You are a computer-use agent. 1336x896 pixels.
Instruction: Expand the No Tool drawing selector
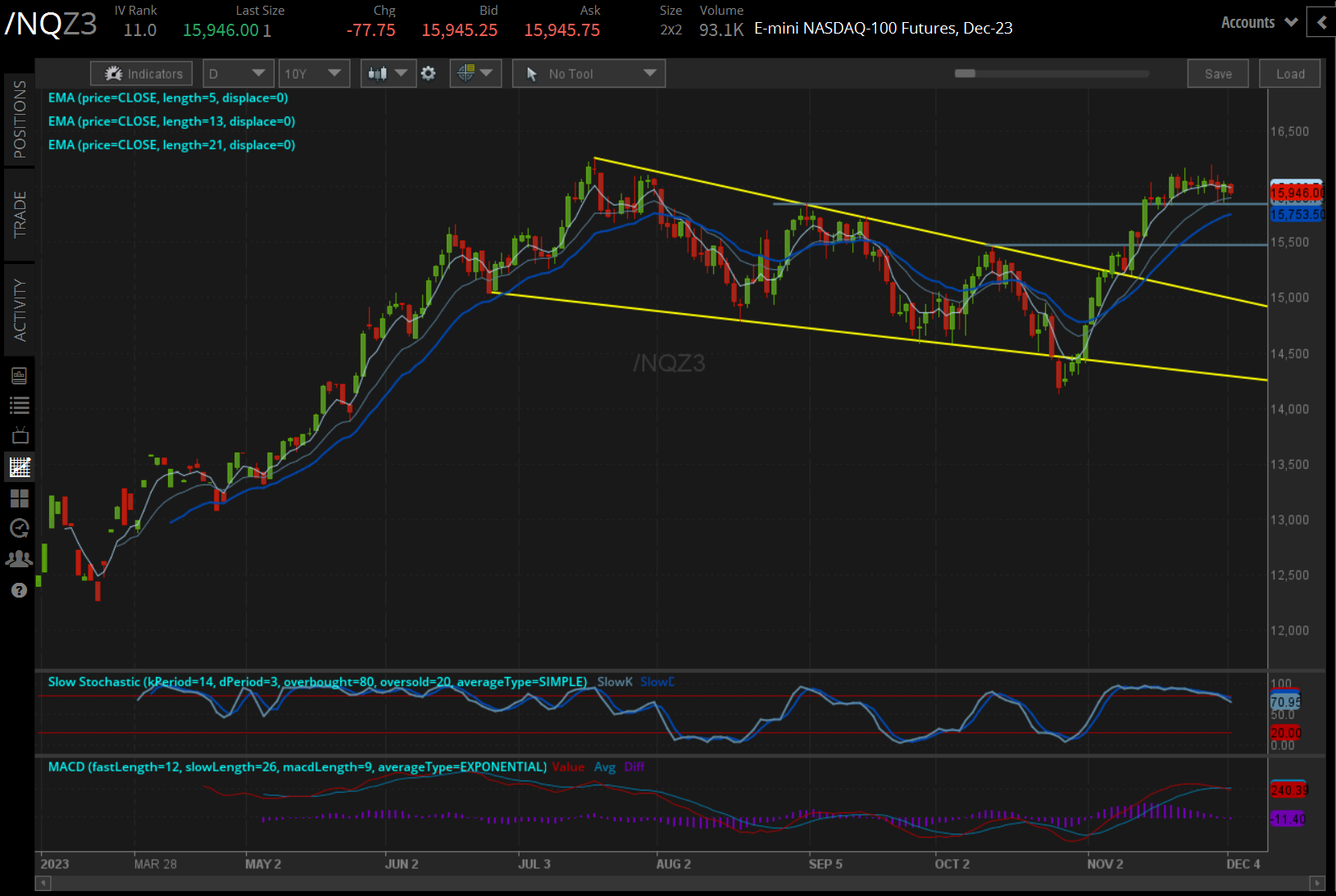click(x=588, y=74)
